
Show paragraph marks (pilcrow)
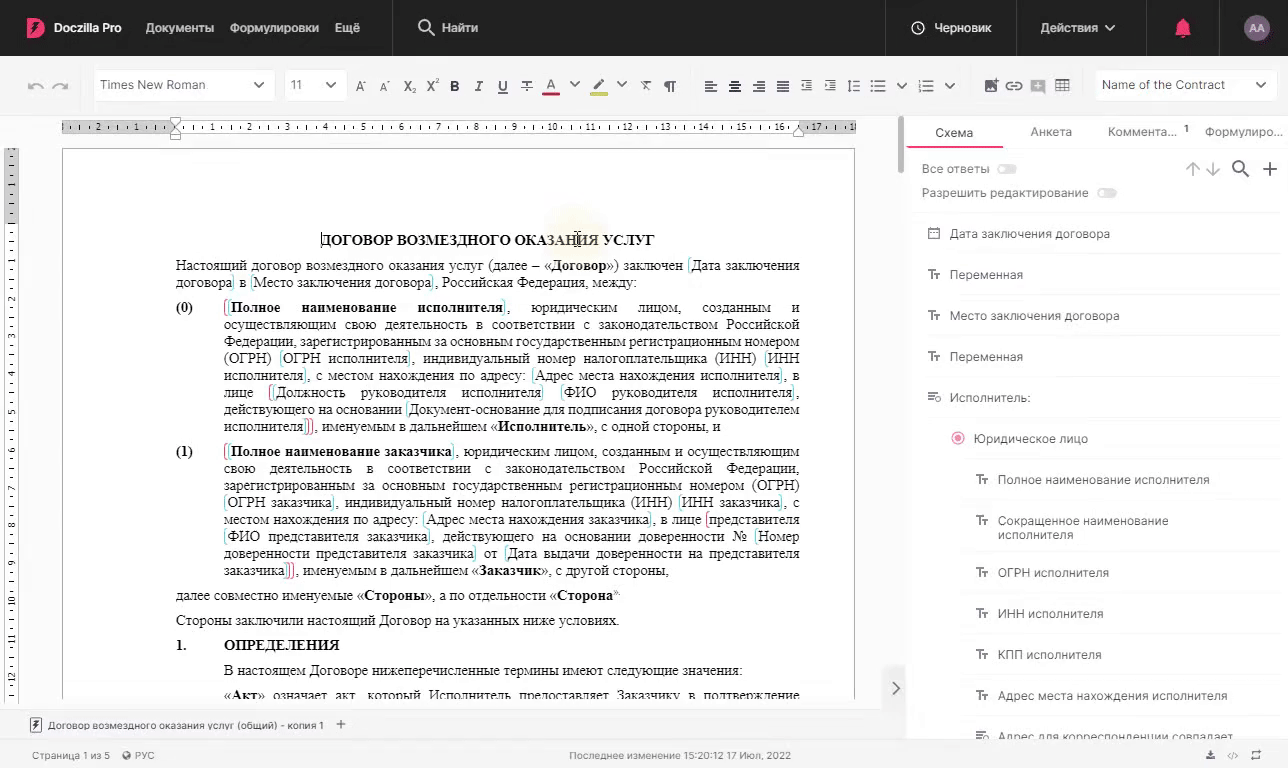pos(669,86)
